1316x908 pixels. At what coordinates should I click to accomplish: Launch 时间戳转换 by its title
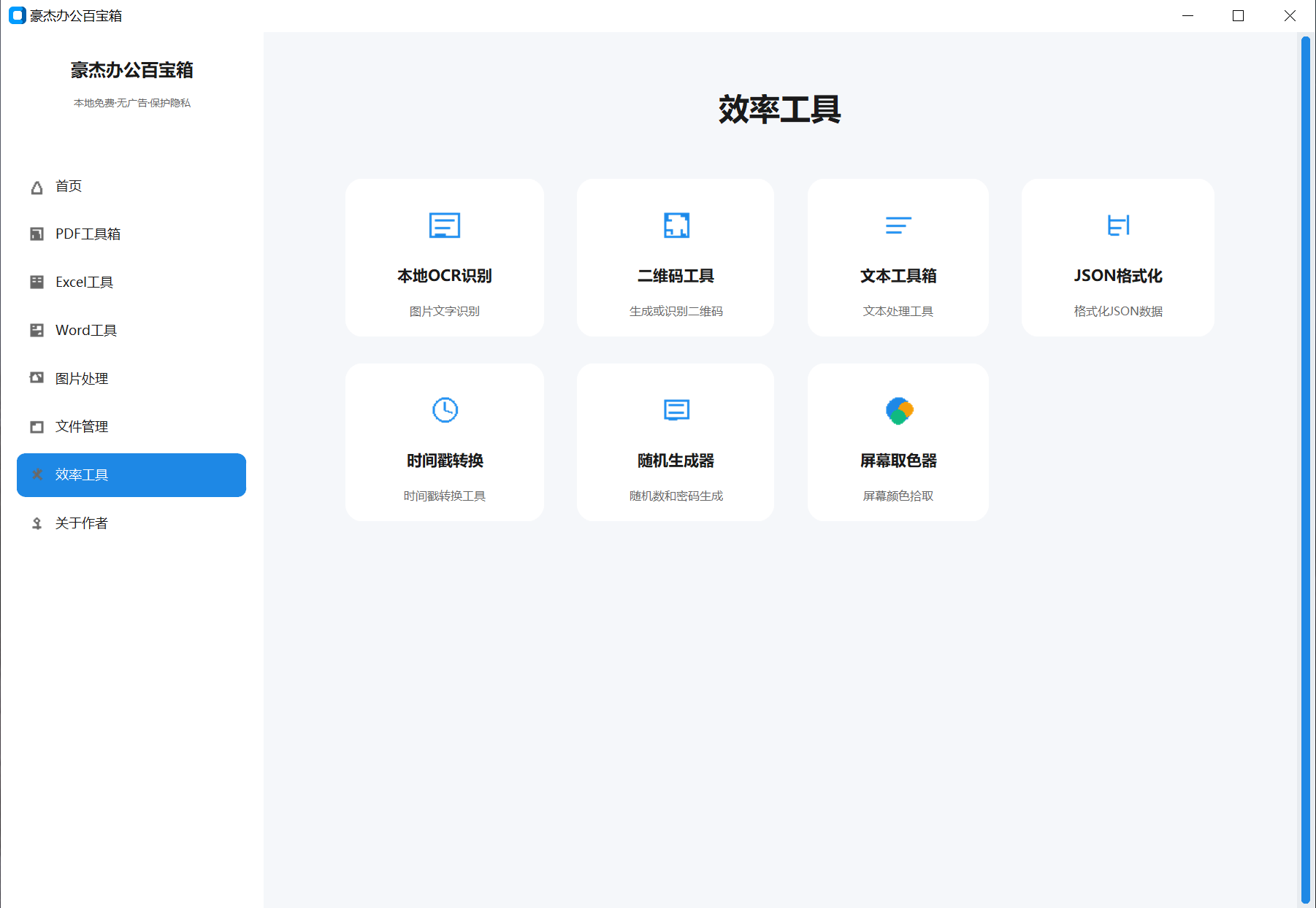coord(445,461)
